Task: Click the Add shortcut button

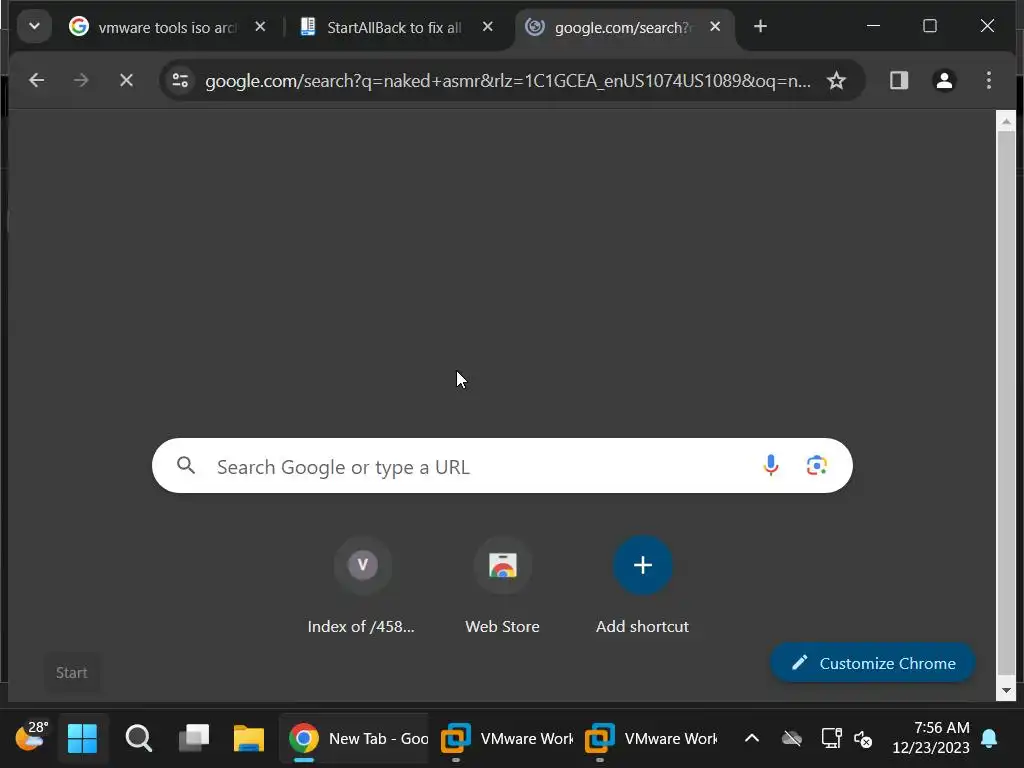Action: [643, 586]
